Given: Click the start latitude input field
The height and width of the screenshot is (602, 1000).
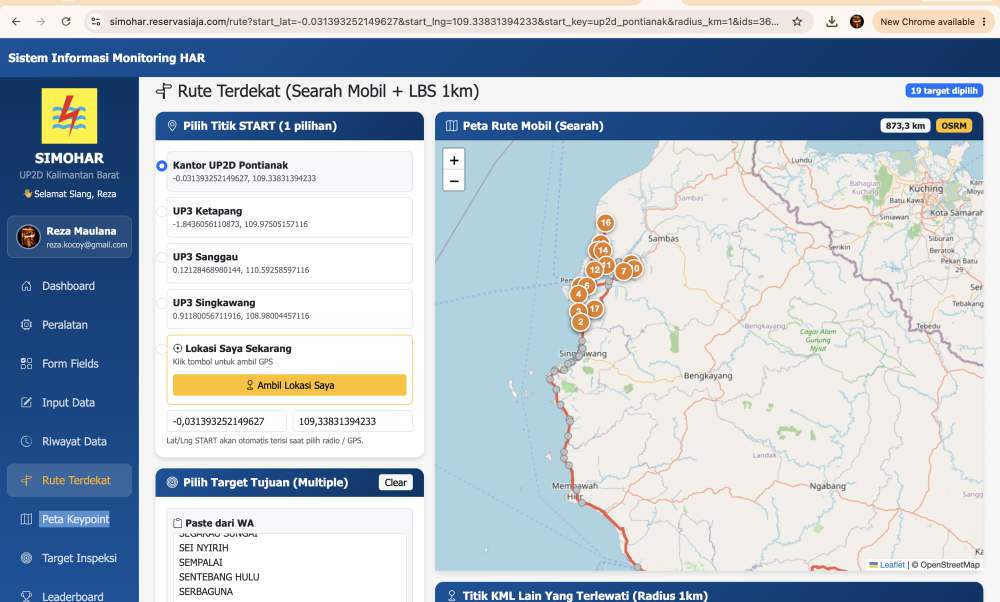Looking at the screenshot, I should (x=226, y=422).
